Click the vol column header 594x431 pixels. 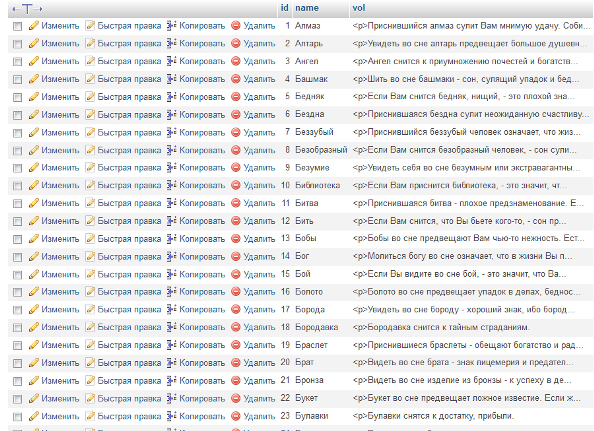(359, 8)
